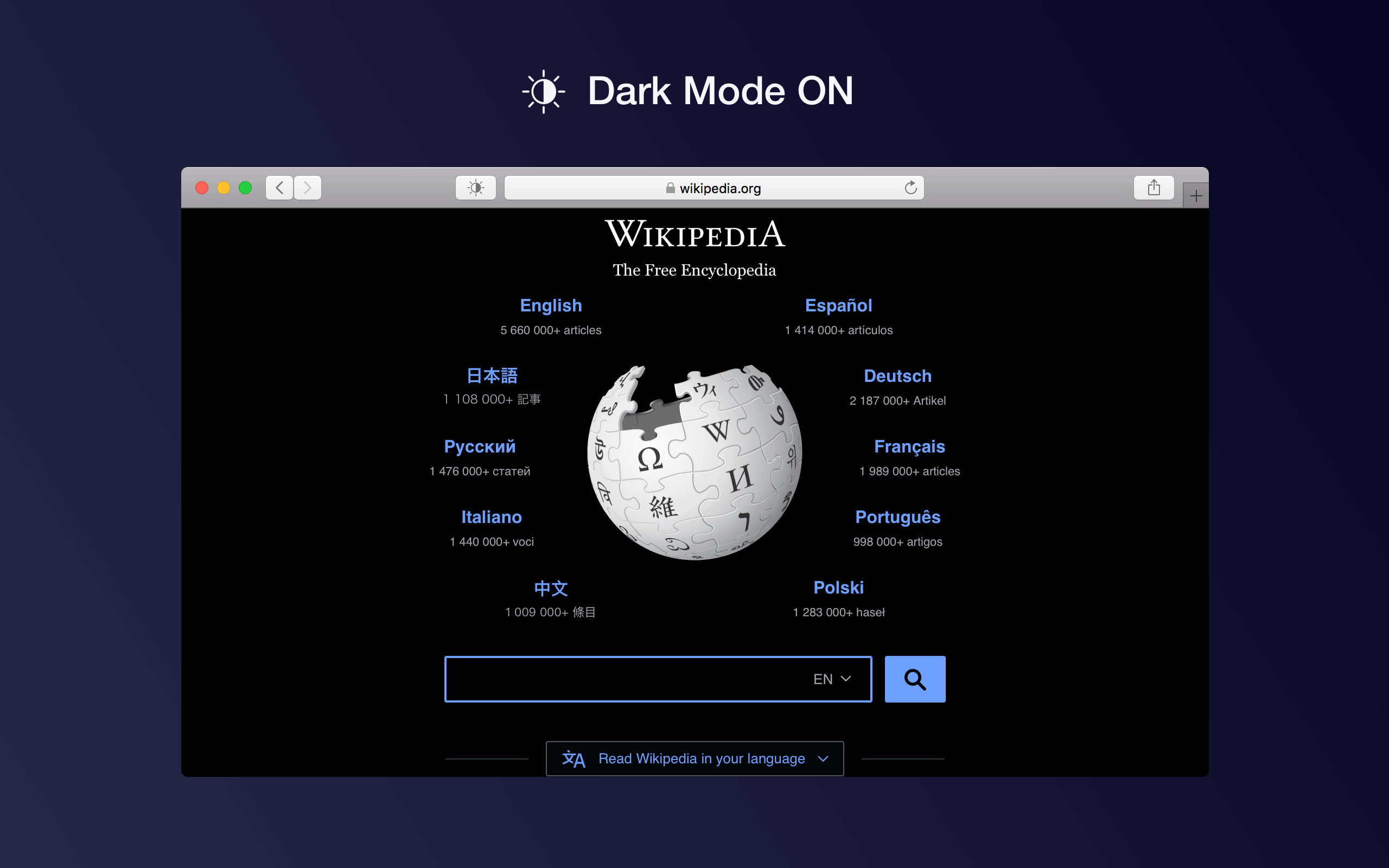Click the 文A language icon

click(574, 758)
